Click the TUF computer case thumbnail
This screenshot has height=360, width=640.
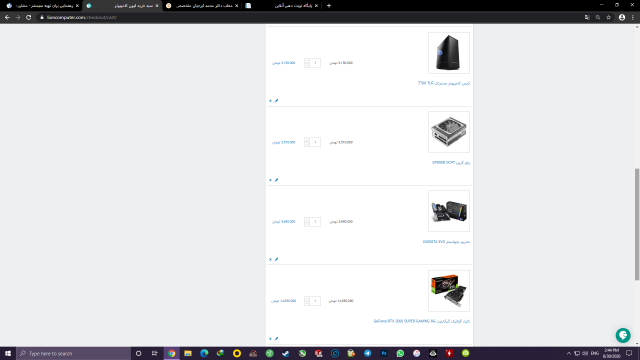tap(449, 53)
